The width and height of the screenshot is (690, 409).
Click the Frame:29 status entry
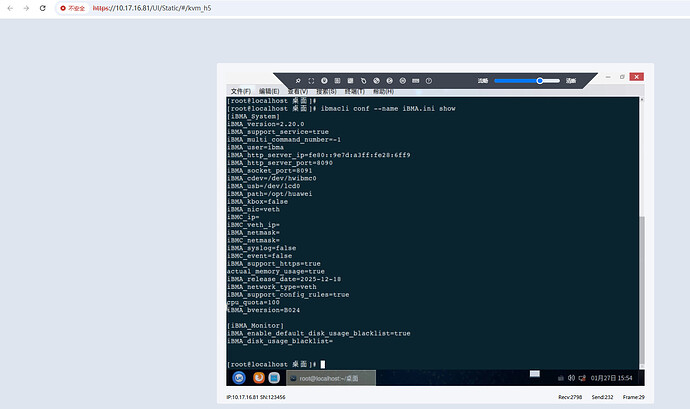pyautogui.click(x=634, y=397)
